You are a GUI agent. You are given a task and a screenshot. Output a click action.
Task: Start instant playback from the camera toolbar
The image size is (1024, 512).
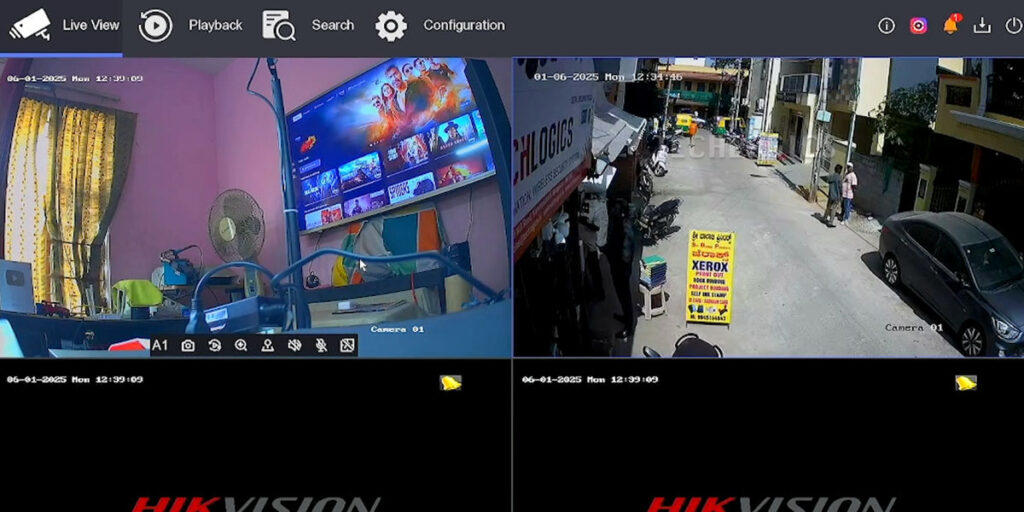[x=214, y=346]
